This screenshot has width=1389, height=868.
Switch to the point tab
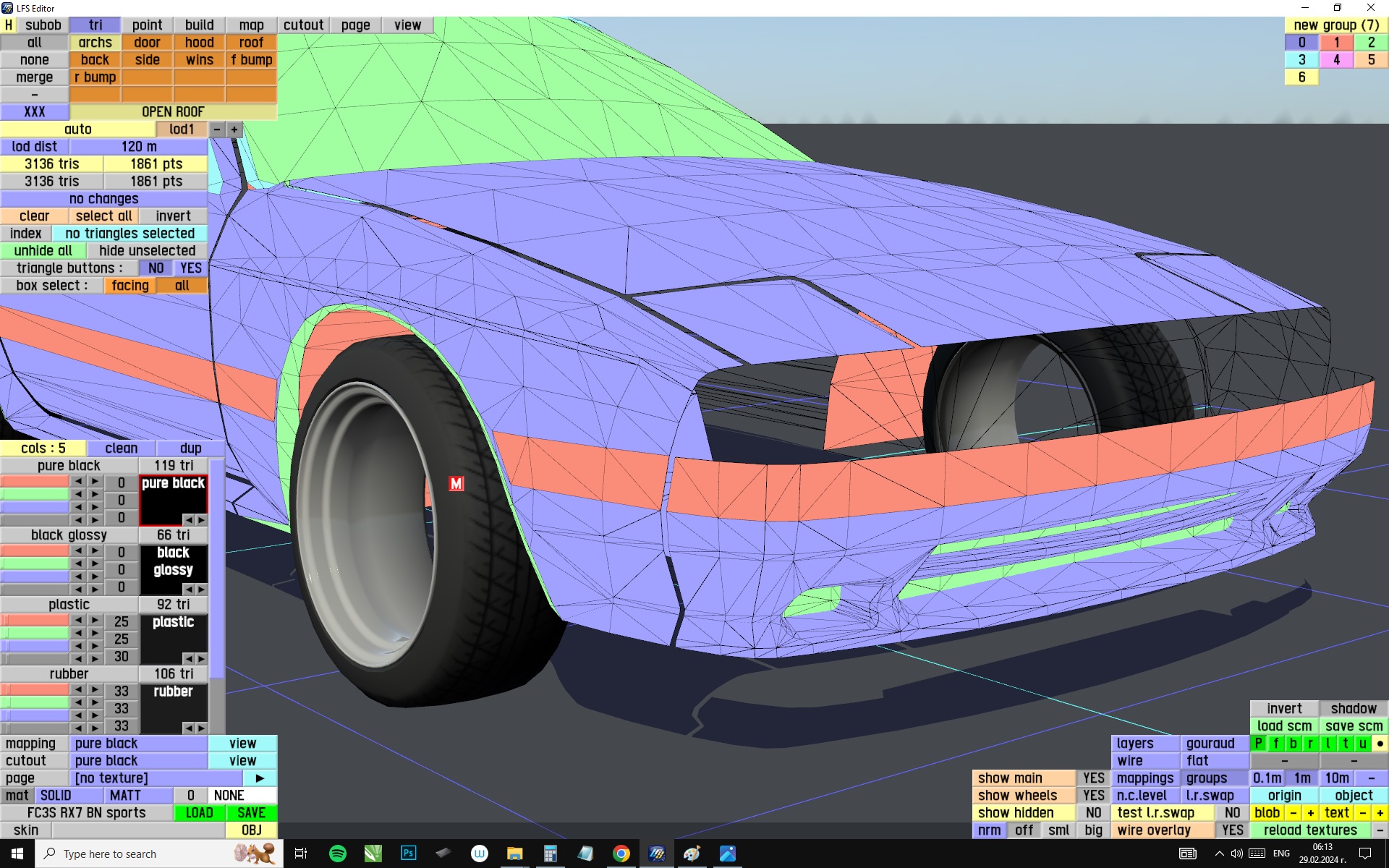(147, 25)
